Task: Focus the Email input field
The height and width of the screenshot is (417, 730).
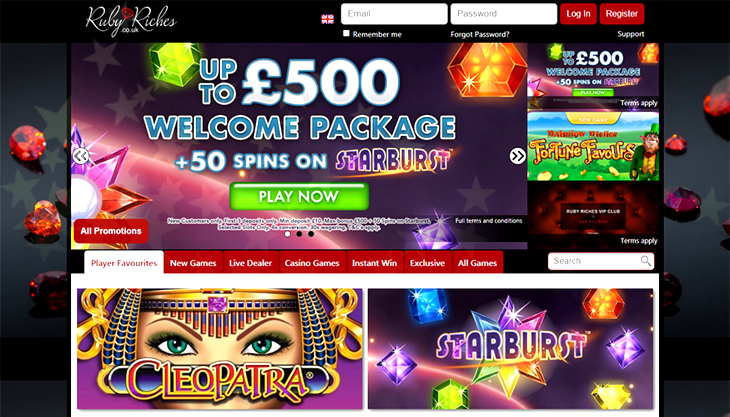Action: [x=394, y=14]
